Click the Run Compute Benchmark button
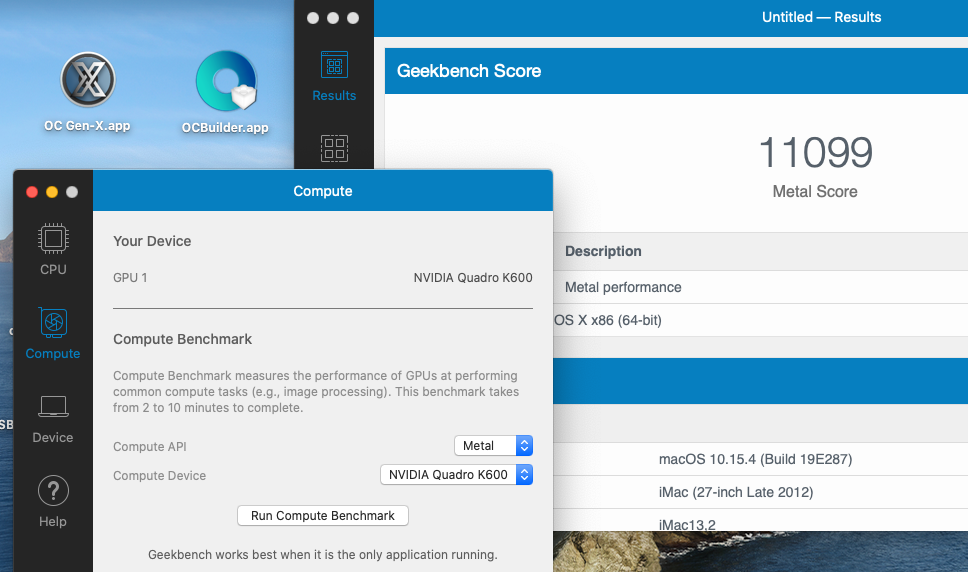The height and width of the screenshot is (572, 968). (x=323, y=516)
